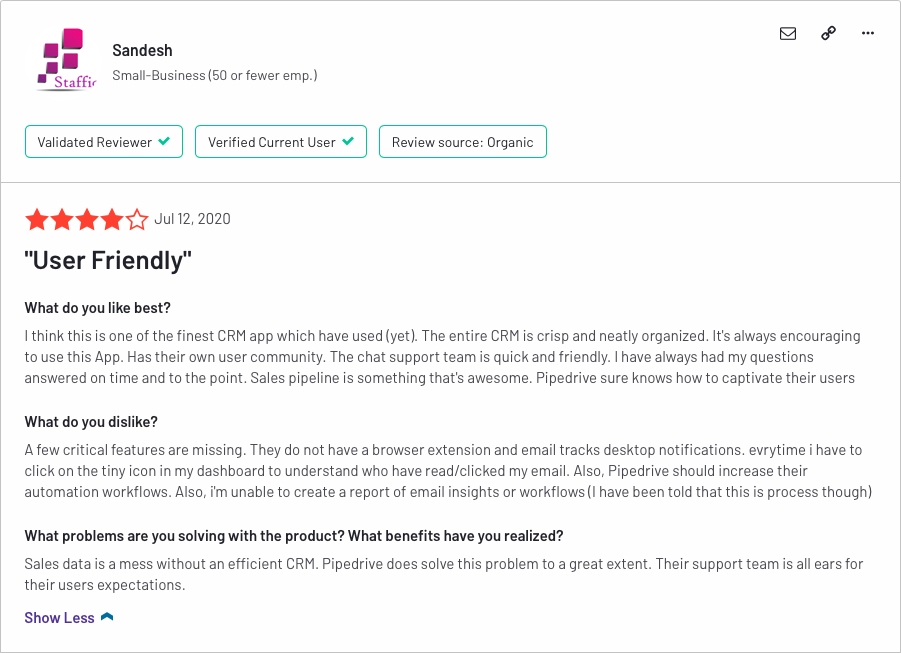Click the empty fifth rating star
Viewport: 901px width, 653px height.
point(137,220)
